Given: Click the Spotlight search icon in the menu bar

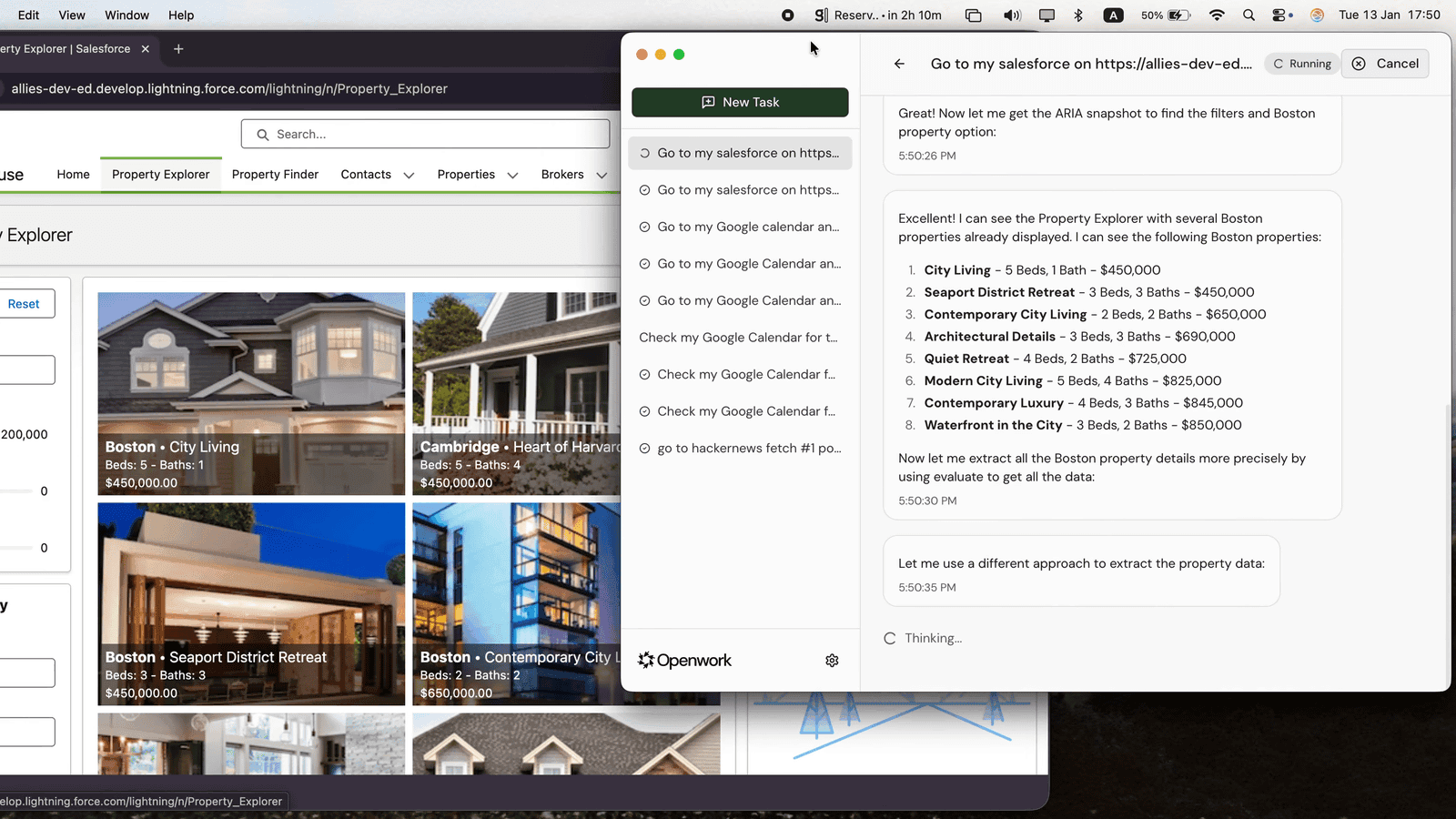Looking at the screenshot, I should click(x=1249, y=15).
